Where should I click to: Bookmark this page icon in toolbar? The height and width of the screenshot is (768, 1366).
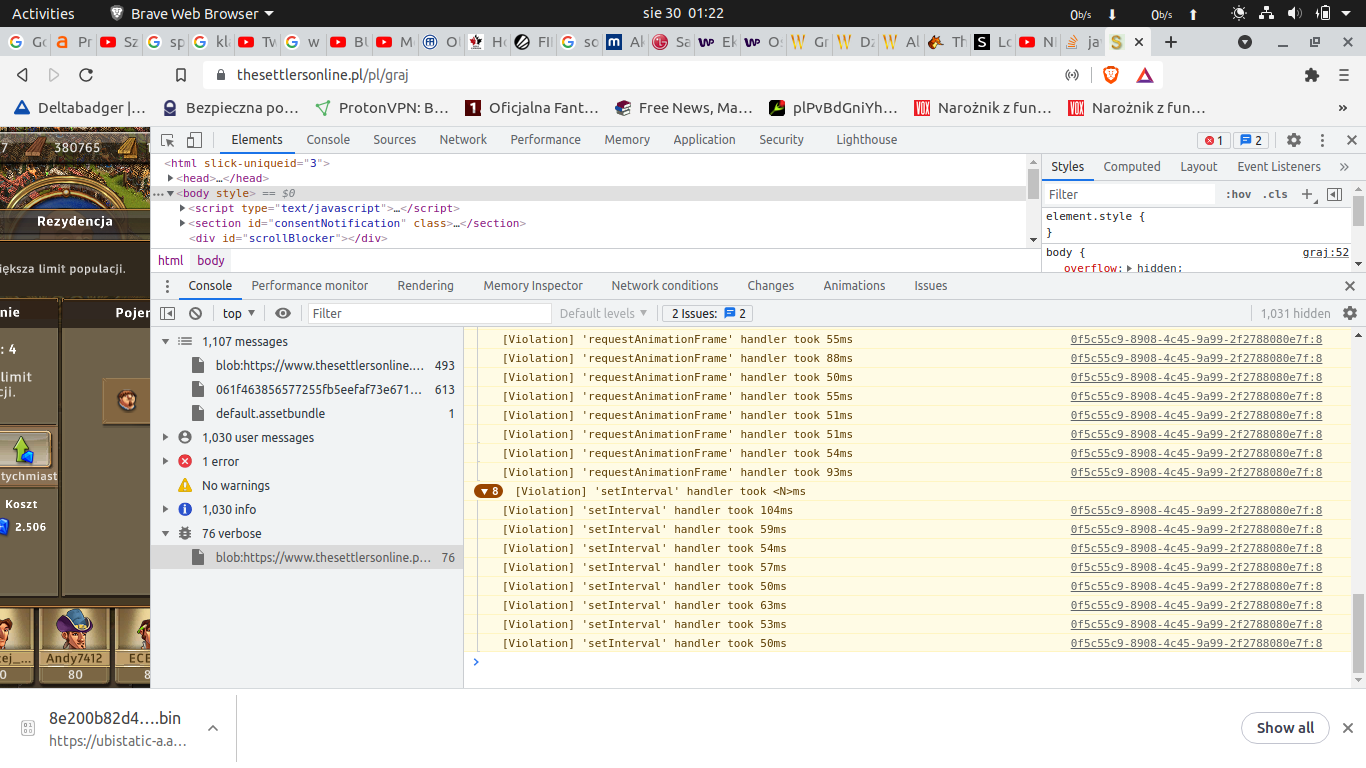tap(181, 75)
